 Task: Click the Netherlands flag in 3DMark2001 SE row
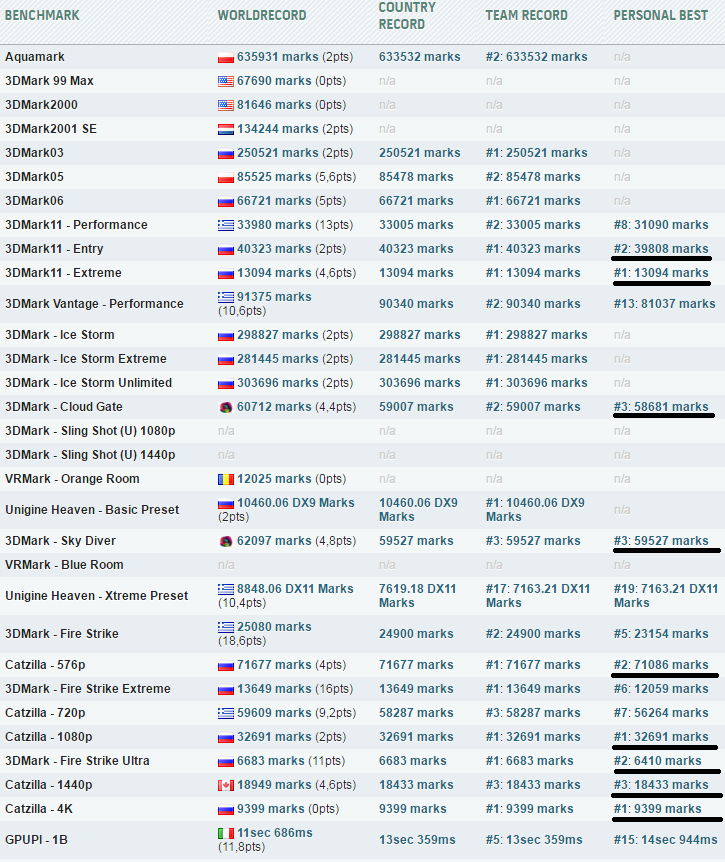[x=225, y=130]
